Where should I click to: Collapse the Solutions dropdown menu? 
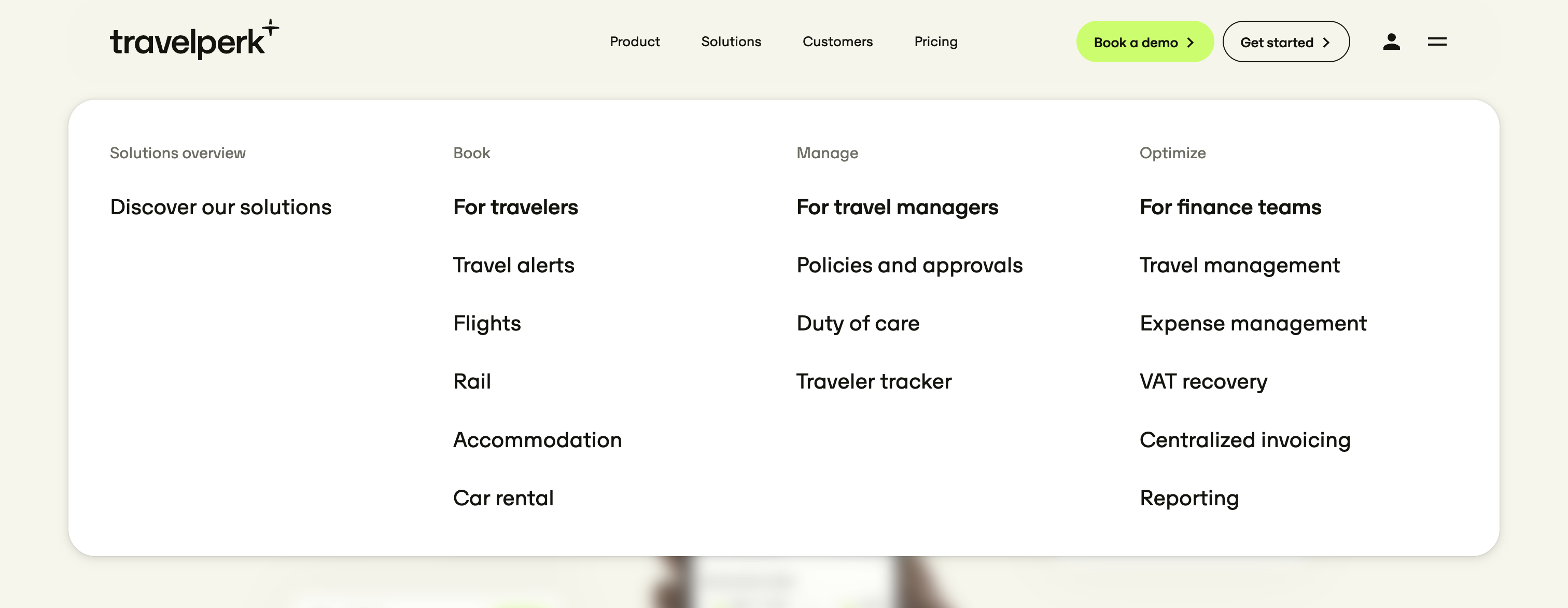coord(731,42)
